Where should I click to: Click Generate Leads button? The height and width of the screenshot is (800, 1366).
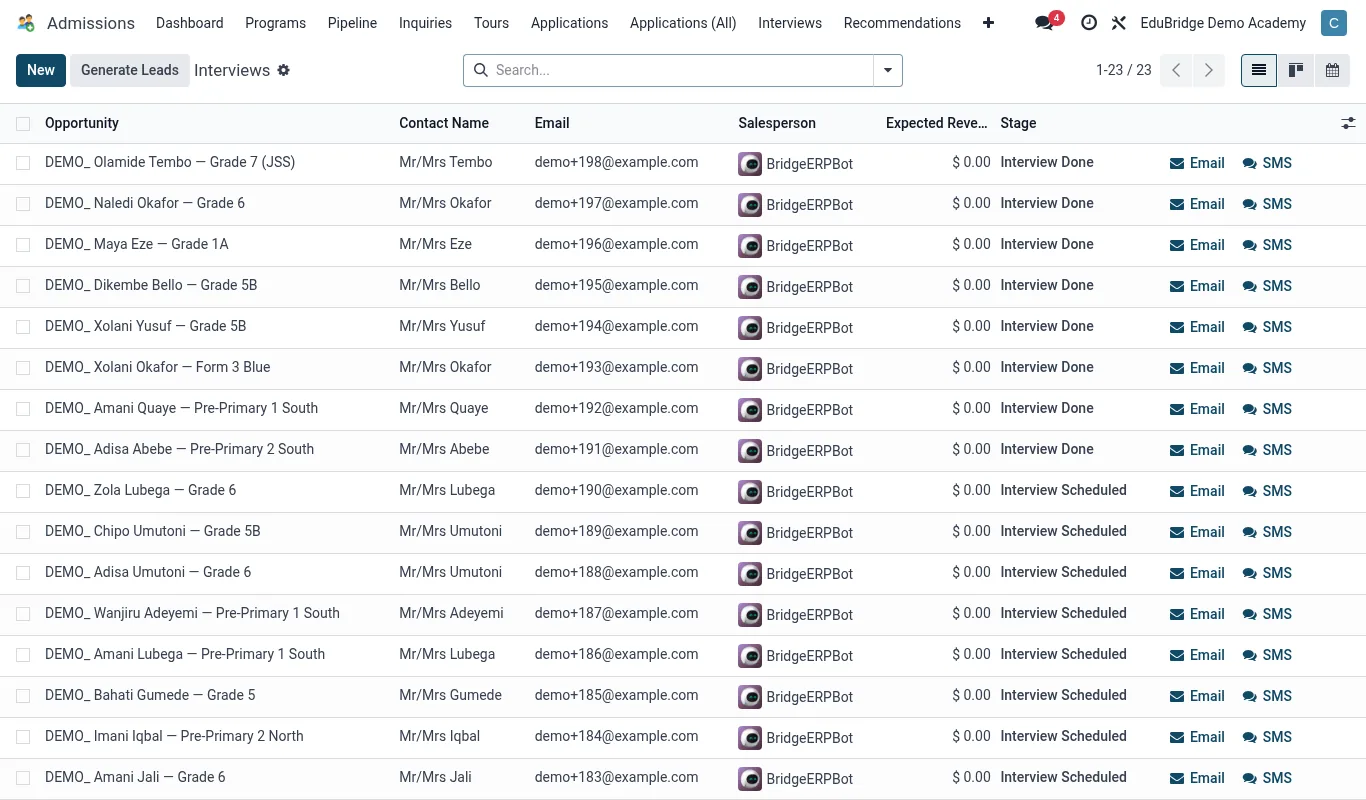click(130, 70)
